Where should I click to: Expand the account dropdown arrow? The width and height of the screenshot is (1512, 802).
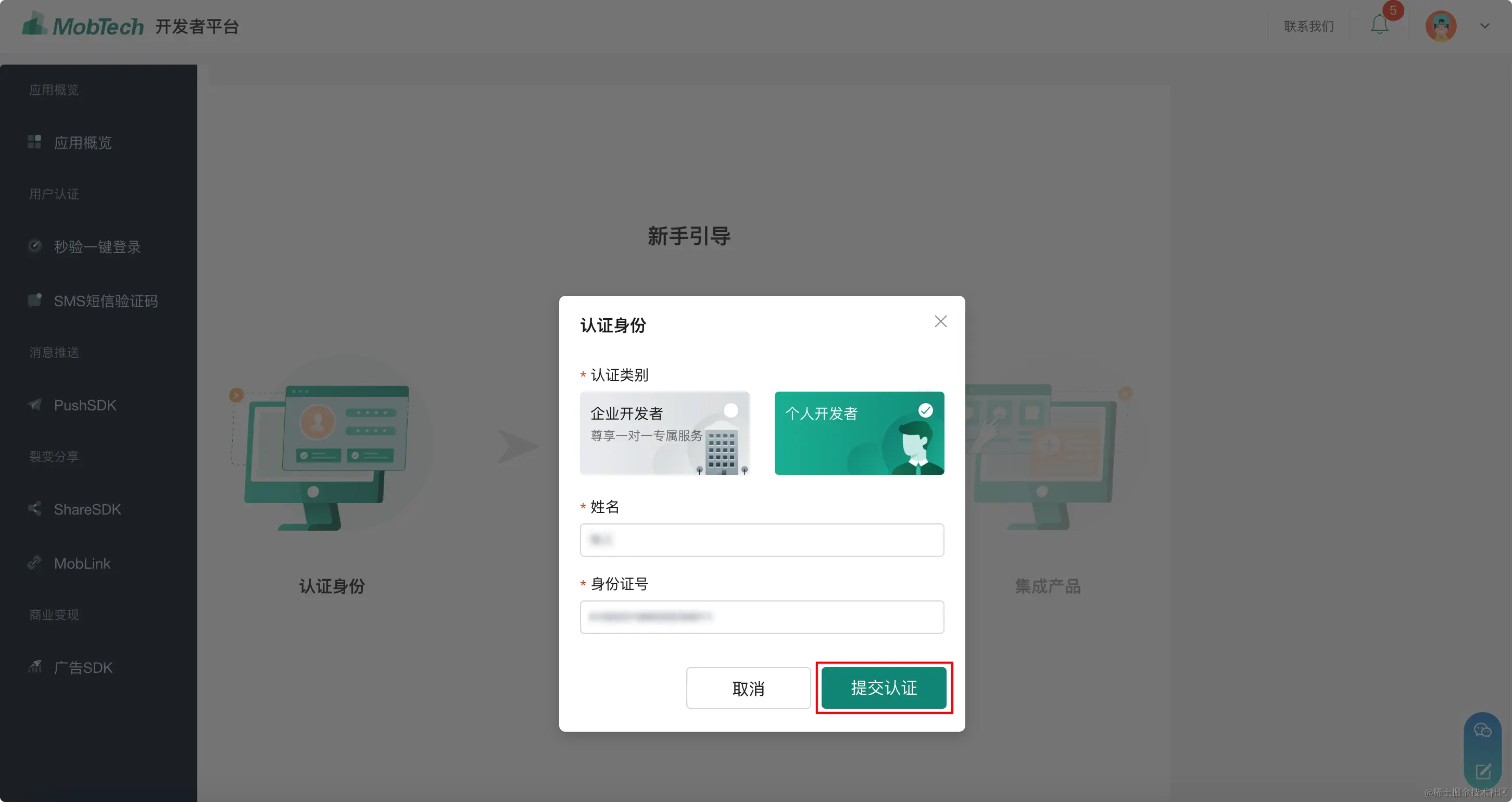[1484, 26]
